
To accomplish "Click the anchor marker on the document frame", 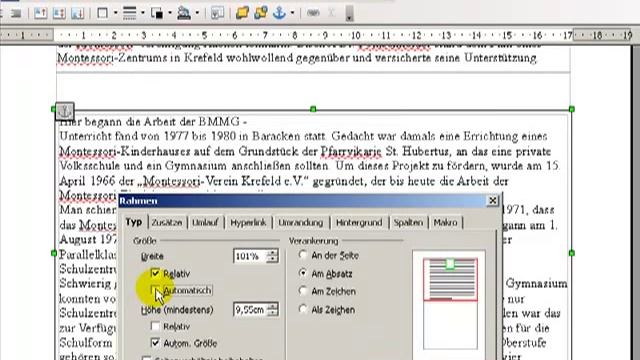I will pyautogui.click(x=64, y=111).
